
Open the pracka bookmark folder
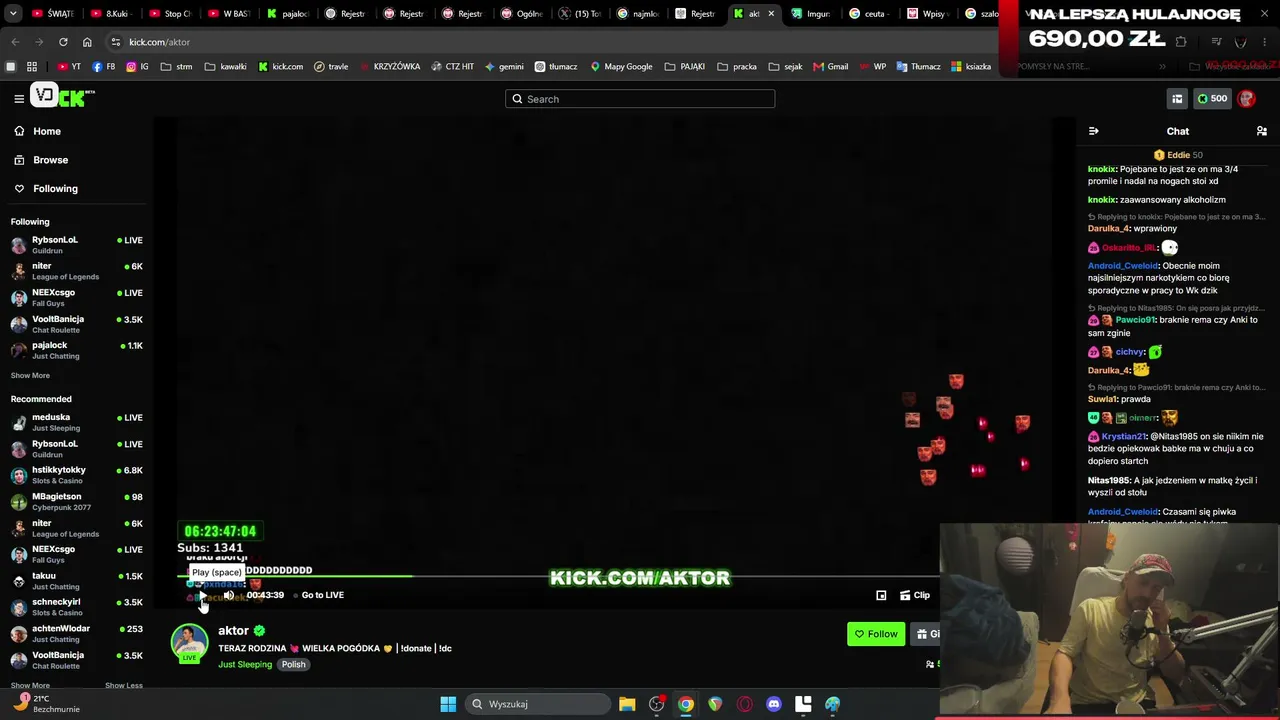point(737,67)
